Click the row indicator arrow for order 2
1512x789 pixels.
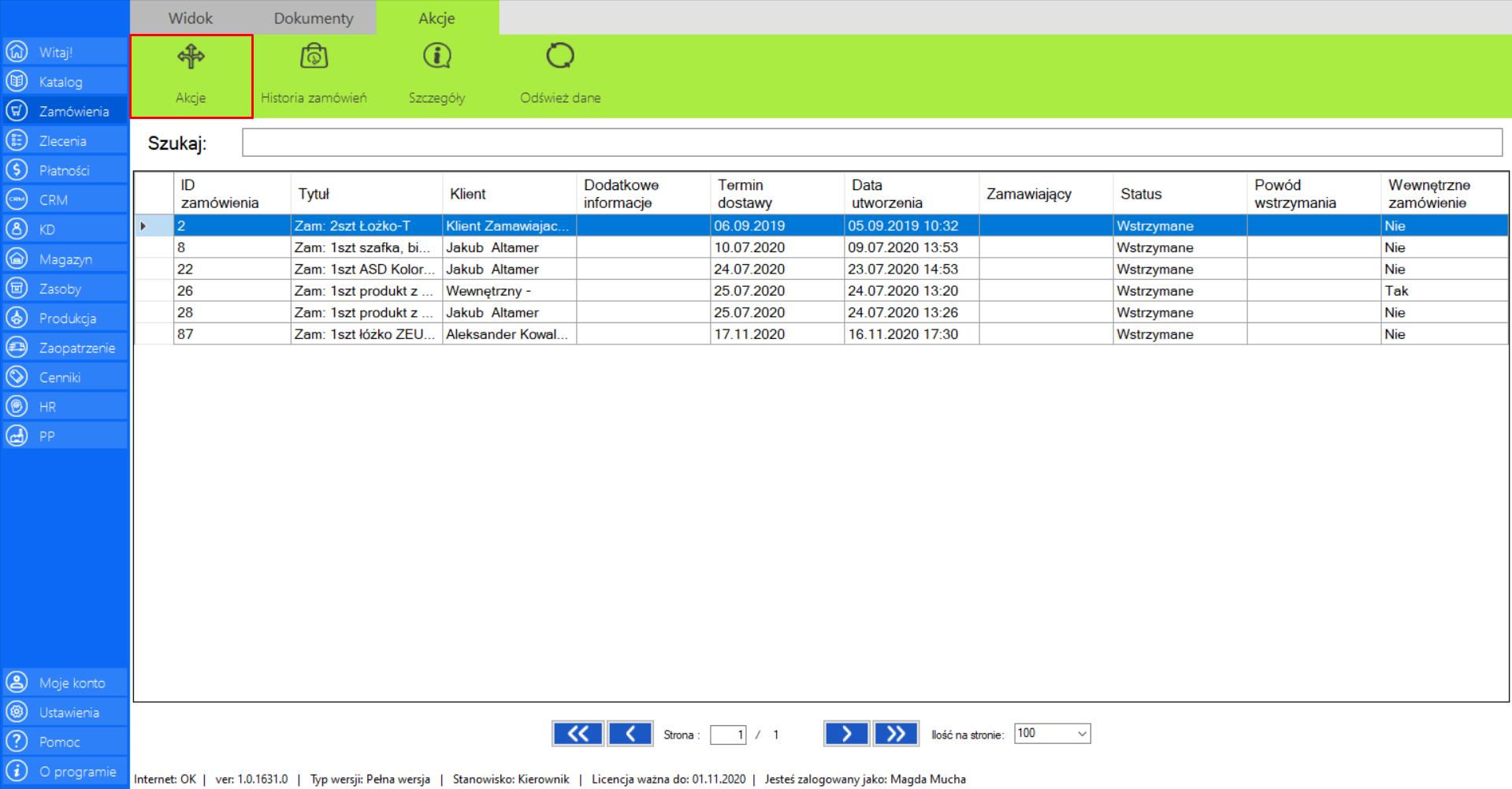pos(143,226)
